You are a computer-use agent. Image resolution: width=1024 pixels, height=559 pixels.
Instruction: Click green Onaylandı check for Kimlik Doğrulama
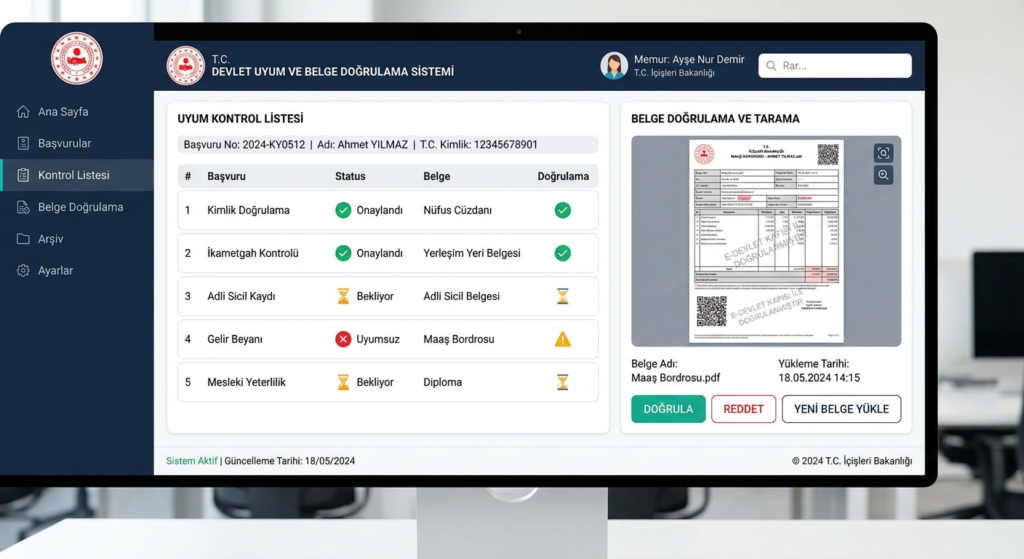click(343, 210)
